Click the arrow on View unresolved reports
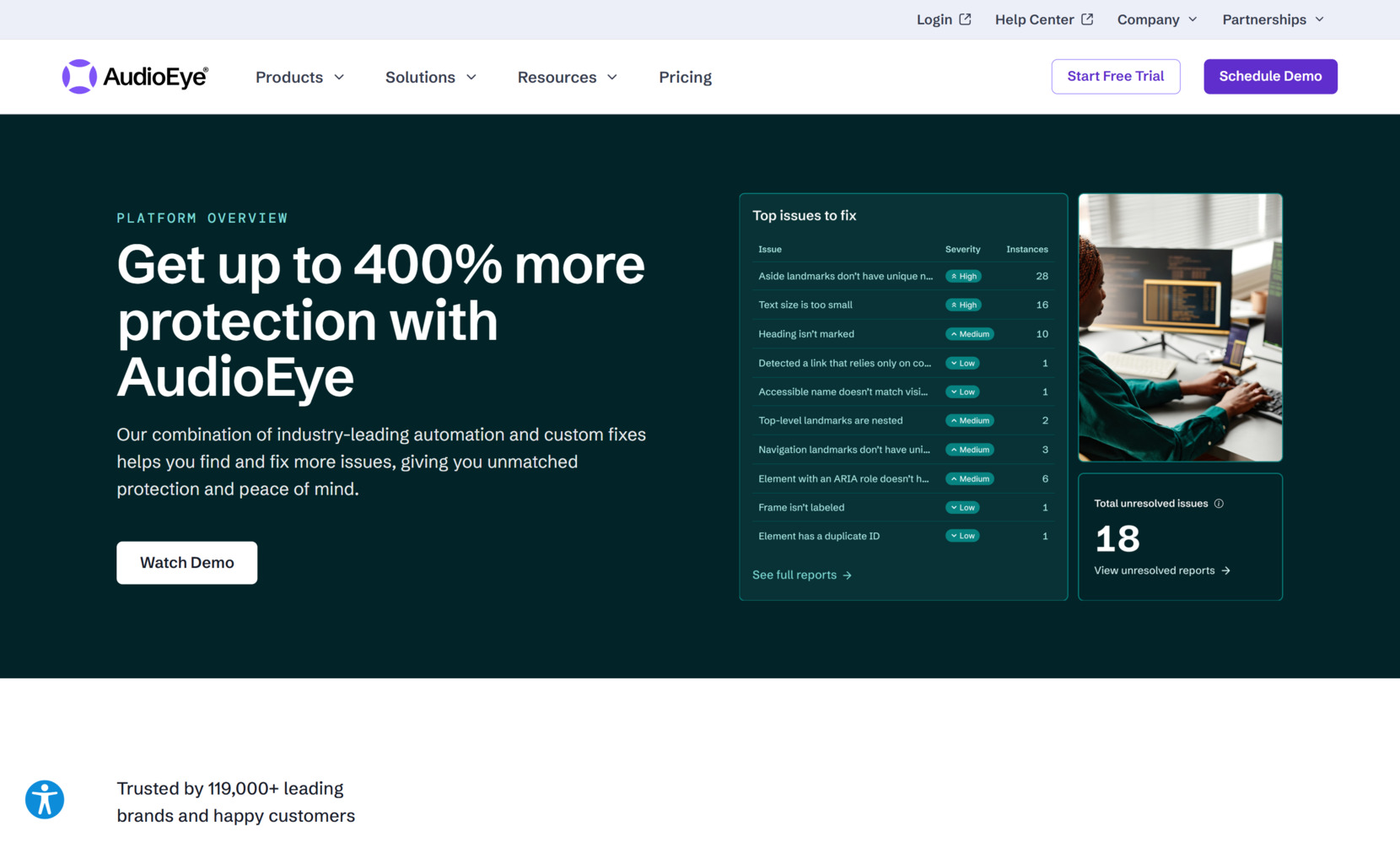Screen dimensions: 1400x848 point(1226,570)
